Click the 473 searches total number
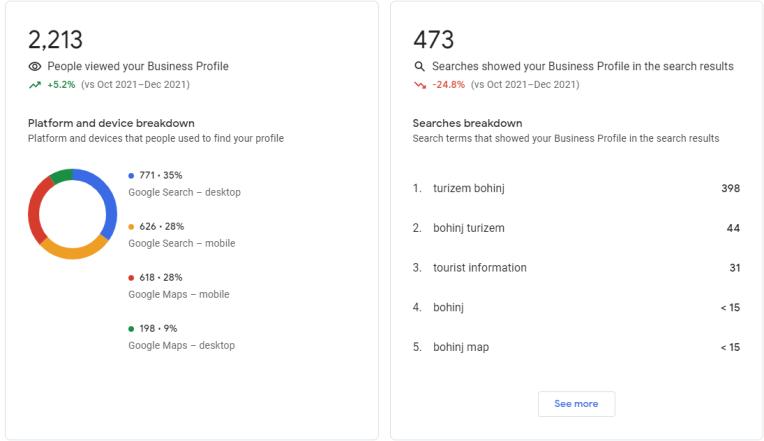This screenshot has height=441, width=764. (x=433, y=40)
